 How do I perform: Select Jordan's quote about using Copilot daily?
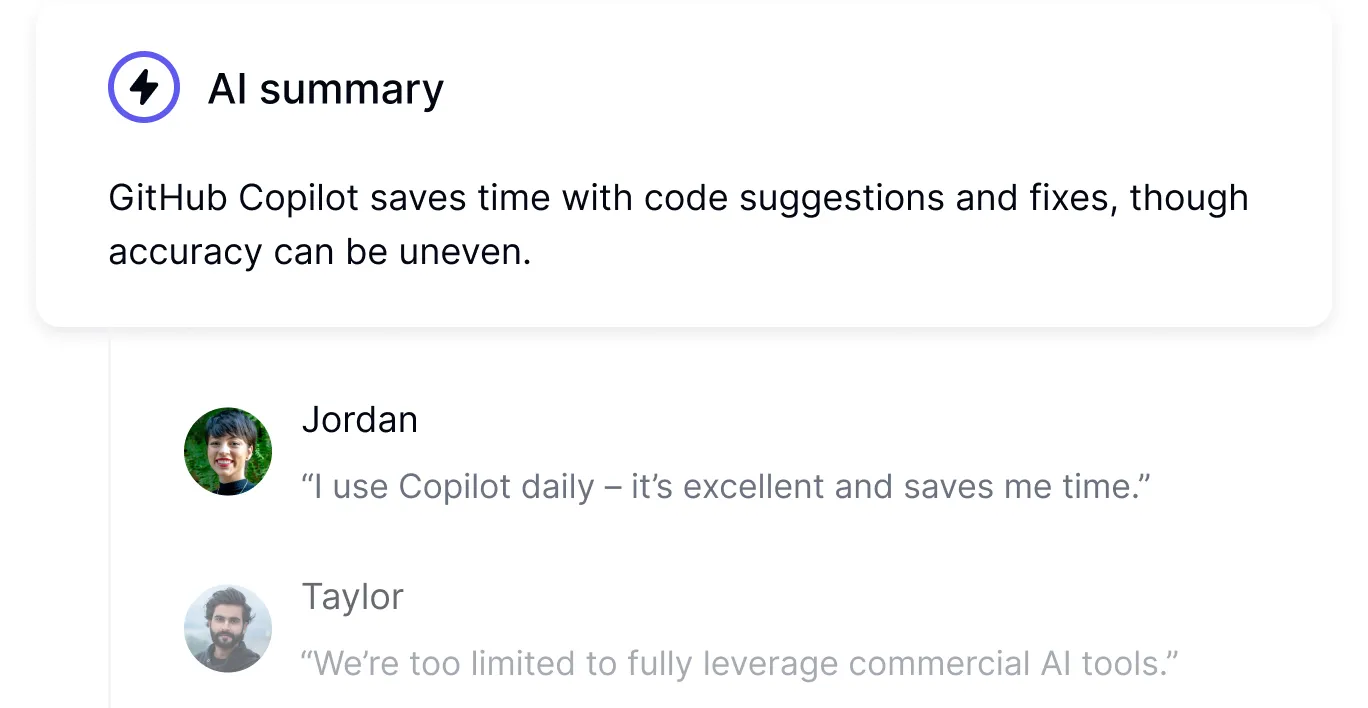coord(727,487)
